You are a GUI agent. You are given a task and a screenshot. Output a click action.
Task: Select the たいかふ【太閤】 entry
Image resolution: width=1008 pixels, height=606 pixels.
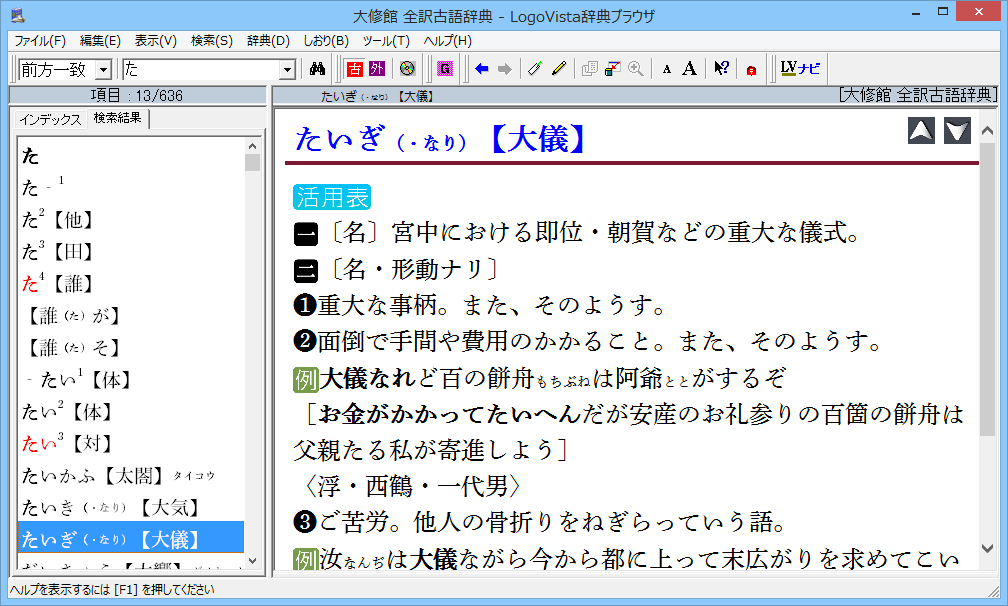(x=119, y=476)
